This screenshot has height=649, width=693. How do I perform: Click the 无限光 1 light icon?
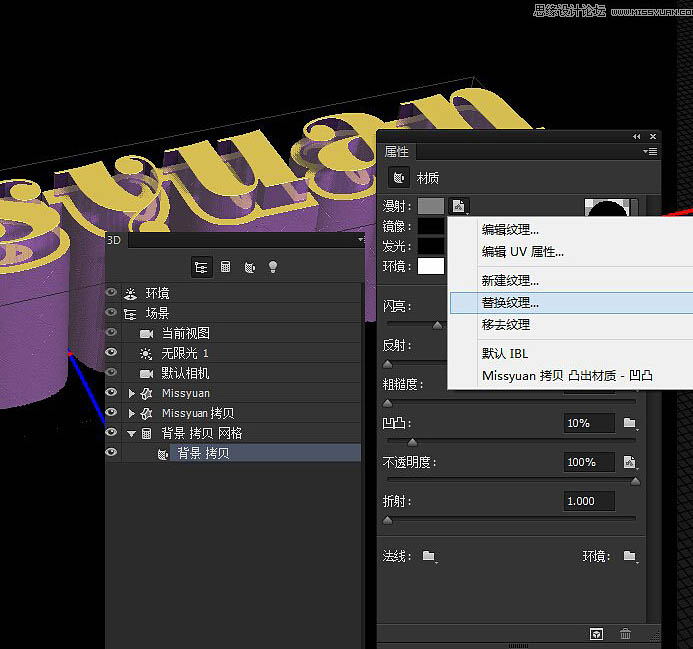click(146, 354)
